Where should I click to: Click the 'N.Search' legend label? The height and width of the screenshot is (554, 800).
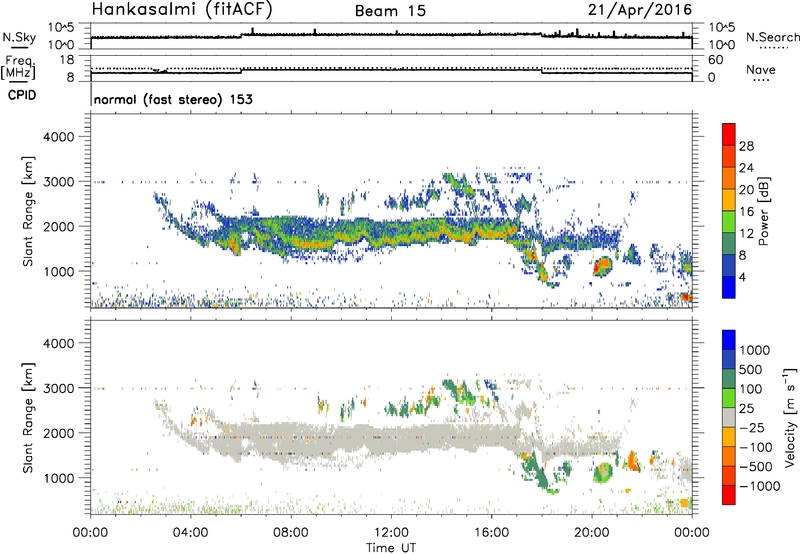tap(772, 37)
